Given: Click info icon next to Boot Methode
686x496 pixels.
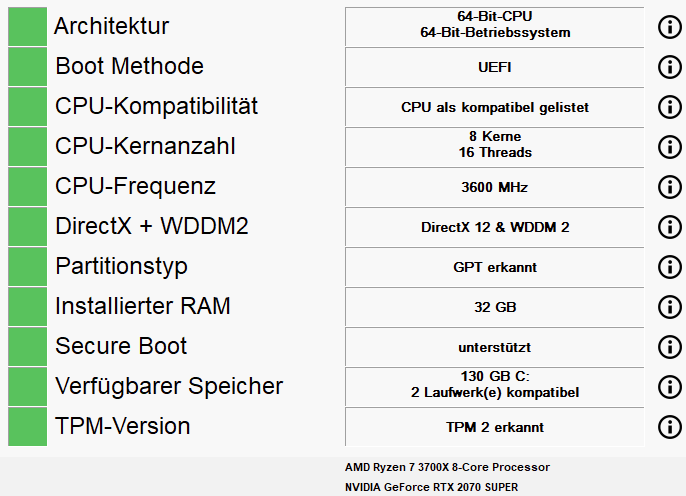Looking at the screenshot, I should 670,67.
